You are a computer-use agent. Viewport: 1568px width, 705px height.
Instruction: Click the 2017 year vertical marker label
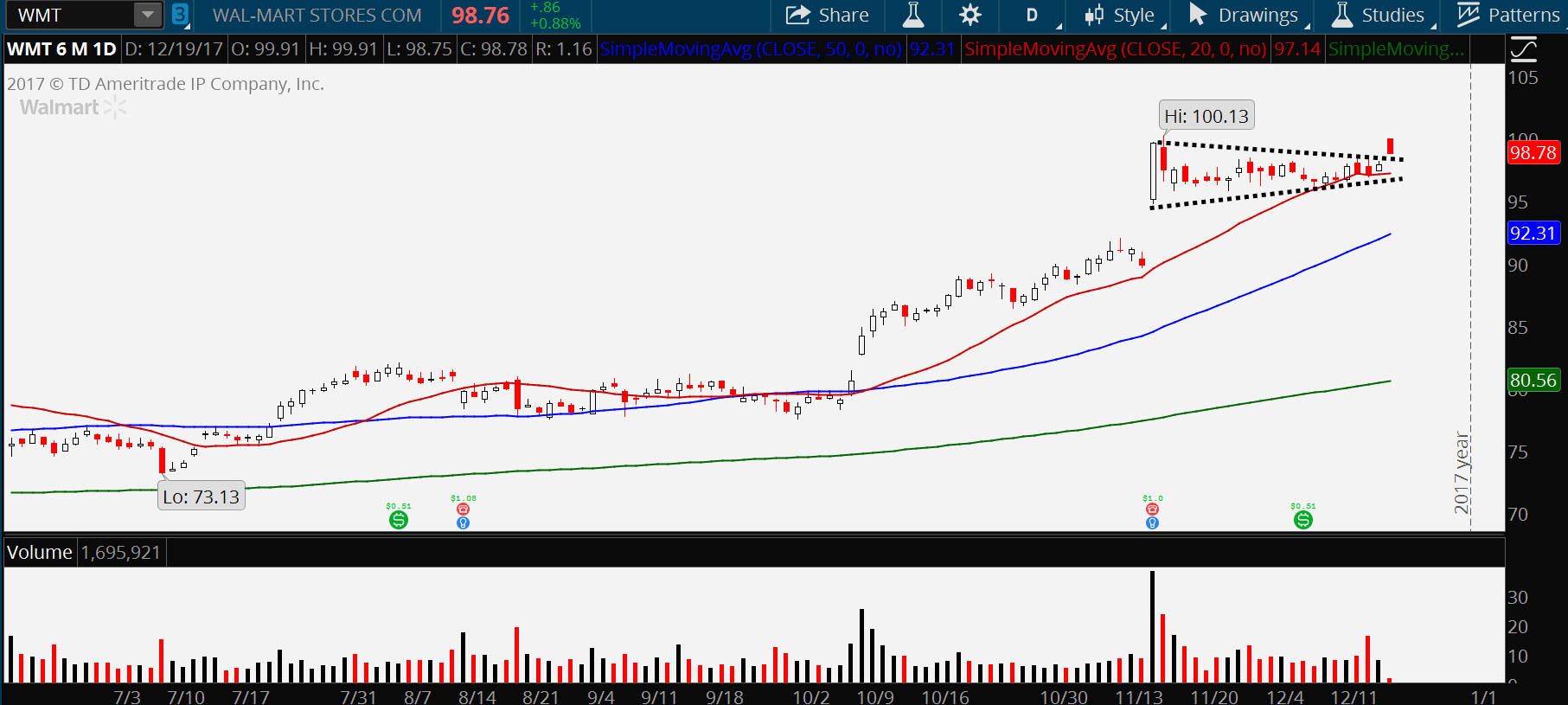click(x=1462, y=473)
